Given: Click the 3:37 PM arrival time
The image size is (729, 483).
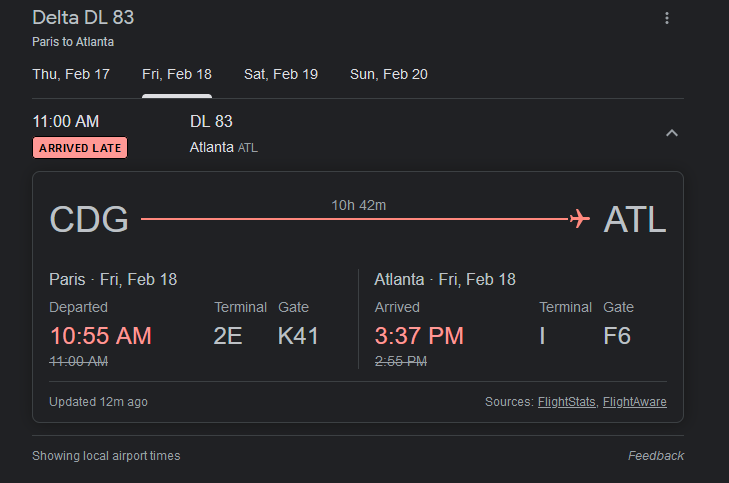Looking at the screenshot, I should pyautogui.click(x=419, y=336).
